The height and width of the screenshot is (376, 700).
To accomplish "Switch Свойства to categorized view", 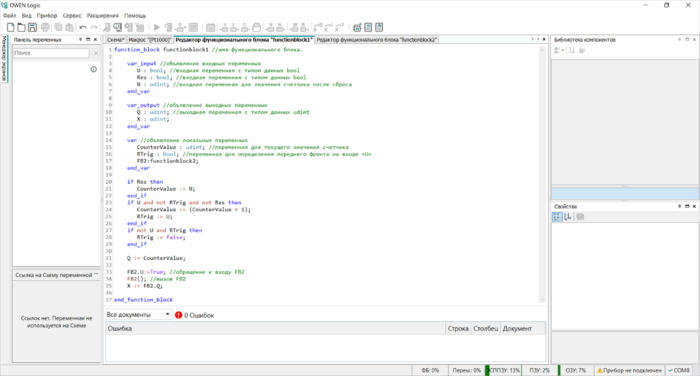I will click(557, 217).
